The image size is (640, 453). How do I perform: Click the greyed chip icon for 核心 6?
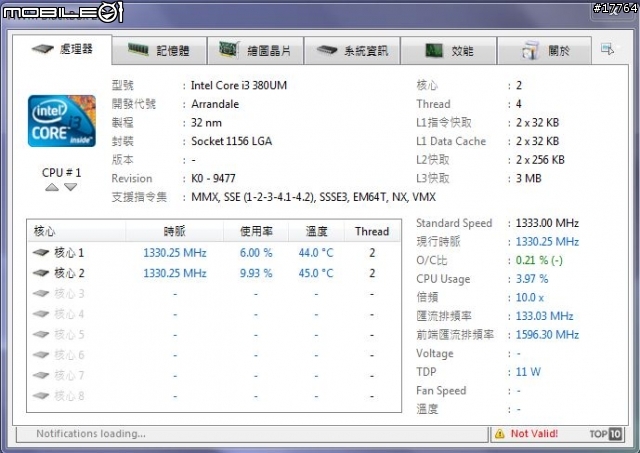coord(41,355)
